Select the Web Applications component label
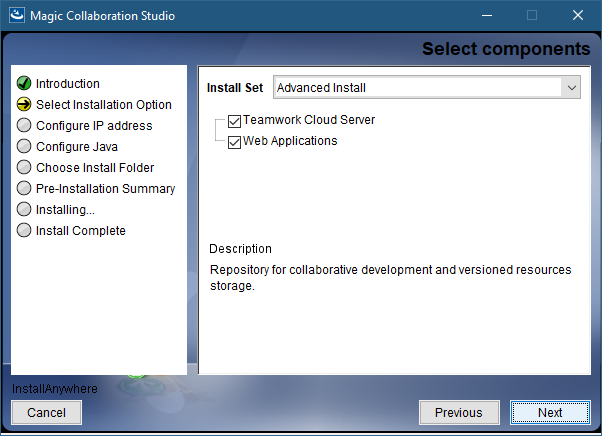This screenshot has height=436, width=602. [x=290, y=141]
